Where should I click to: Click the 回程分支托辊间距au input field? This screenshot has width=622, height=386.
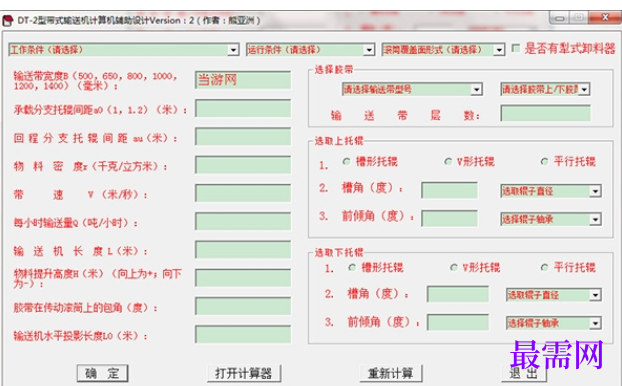pos(243,137)
